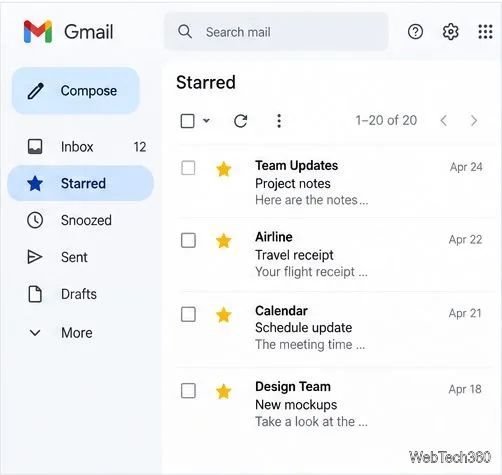Open the Travel receipt subject

(294, 255)
